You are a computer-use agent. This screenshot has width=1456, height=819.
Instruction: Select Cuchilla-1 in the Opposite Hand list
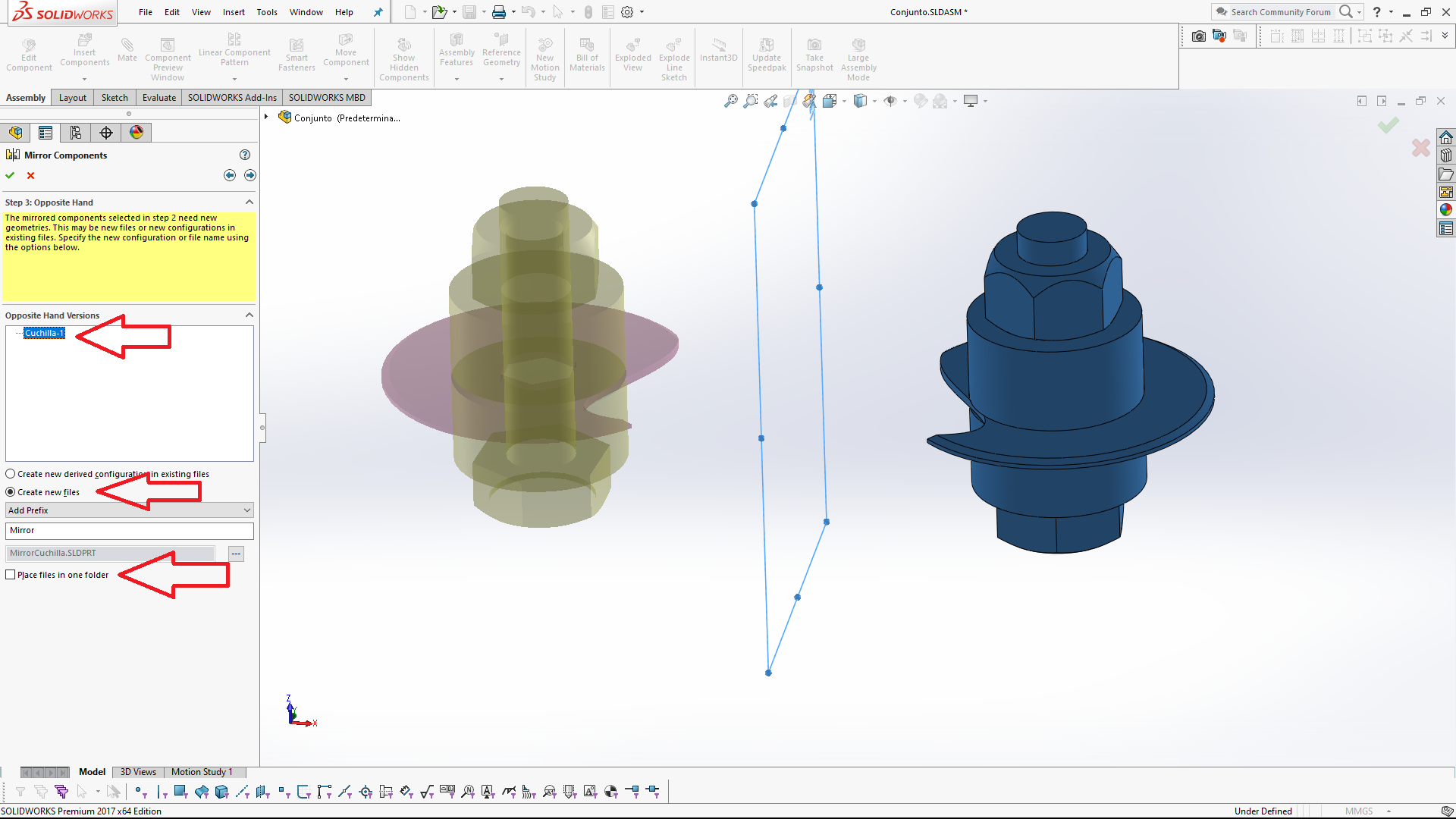pos(44,332)
